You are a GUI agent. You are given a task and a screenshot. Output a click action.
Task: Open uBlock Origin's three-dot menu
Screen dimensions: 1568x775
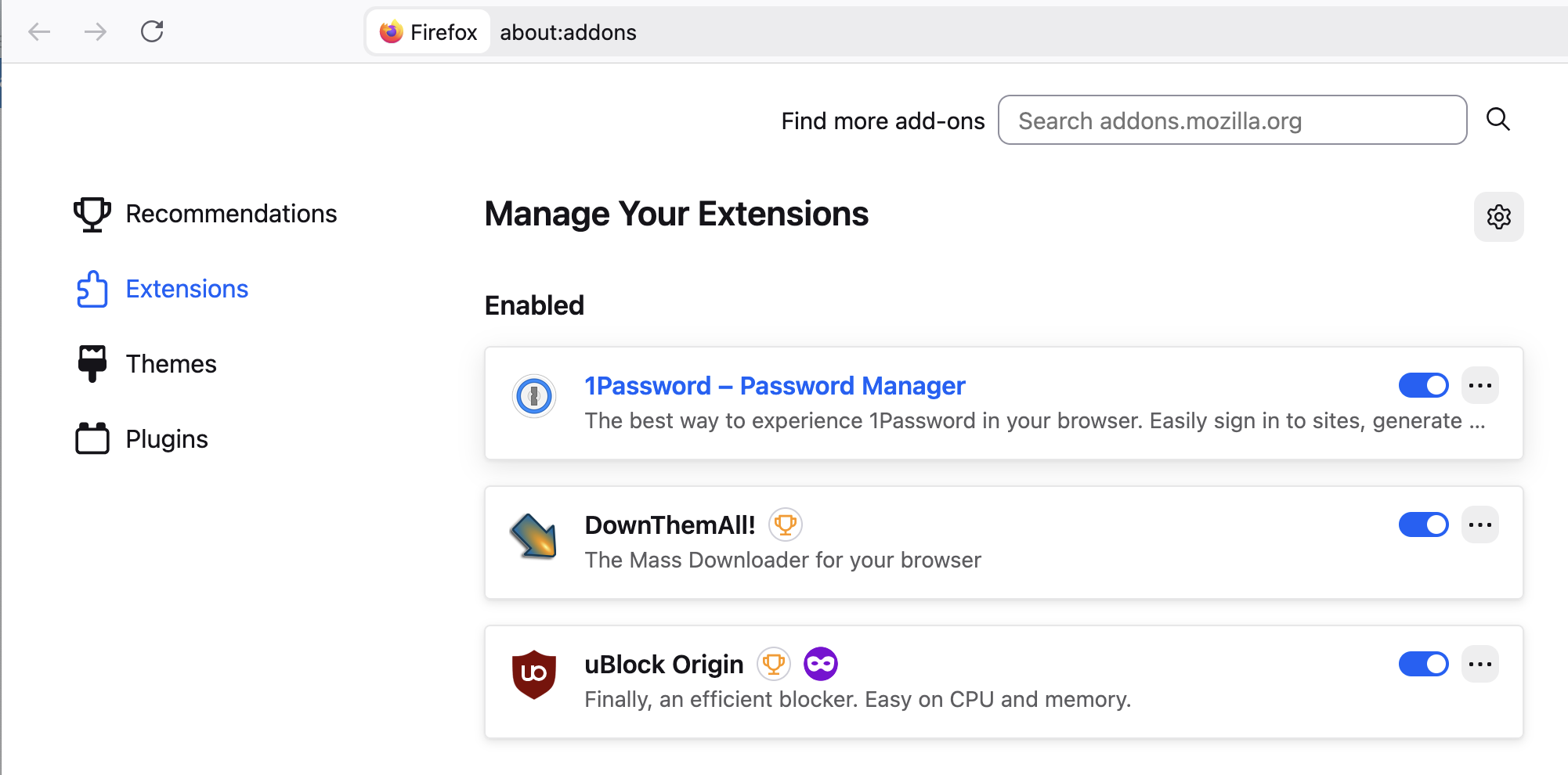[x=1480, y=664]
